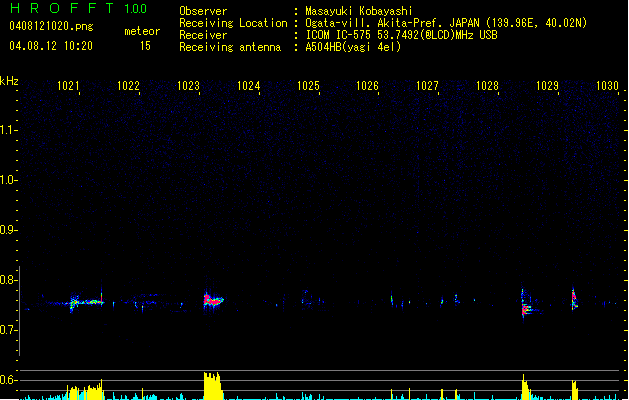Click the 1030 time axis label

tap(607, 86)
